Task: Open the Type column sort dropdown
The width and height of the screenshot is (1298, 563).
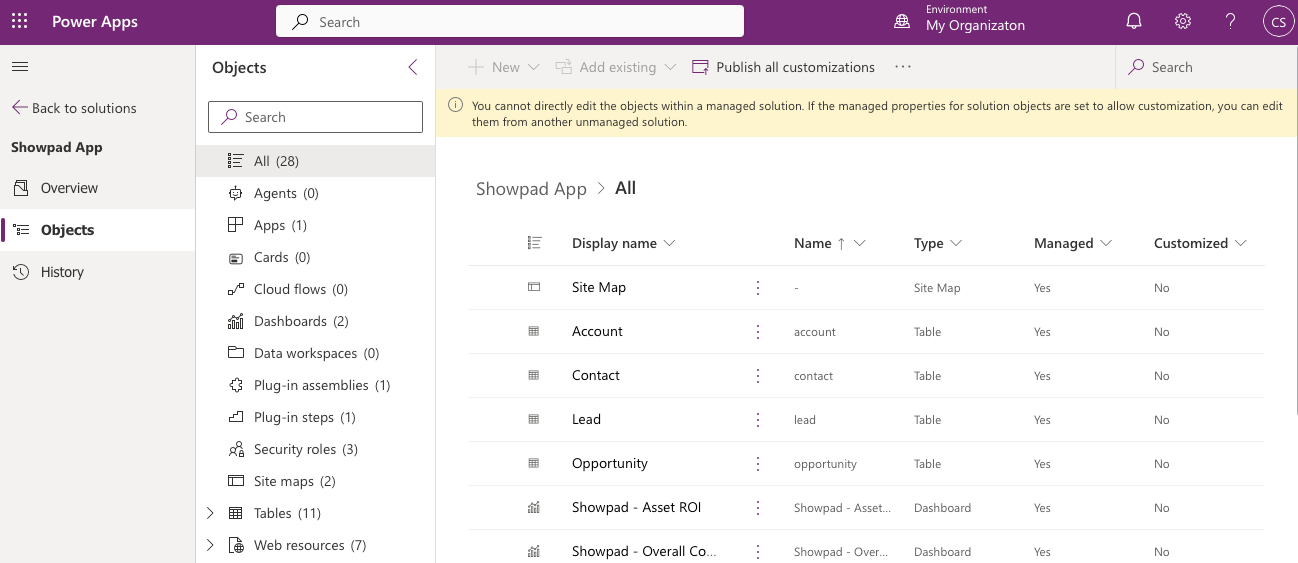Action: (x=956, y=243)
